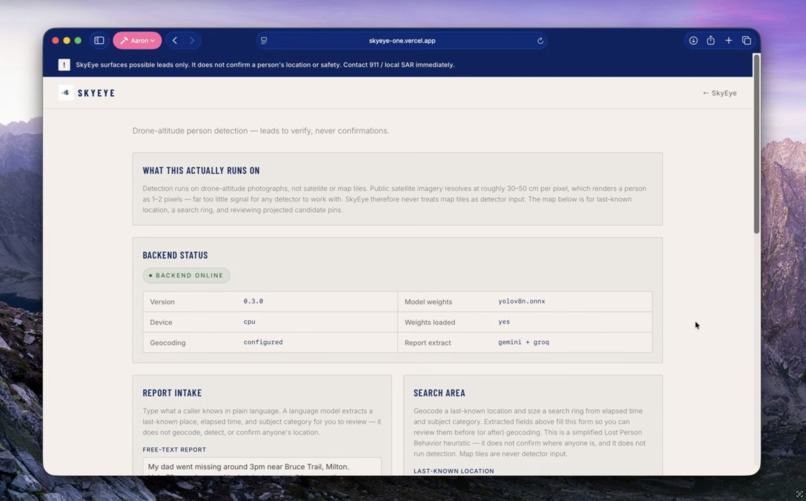Screen dimensions: 806x501
Task: Select the report extract value gemini + groq
Action: [x=523, y=342]
